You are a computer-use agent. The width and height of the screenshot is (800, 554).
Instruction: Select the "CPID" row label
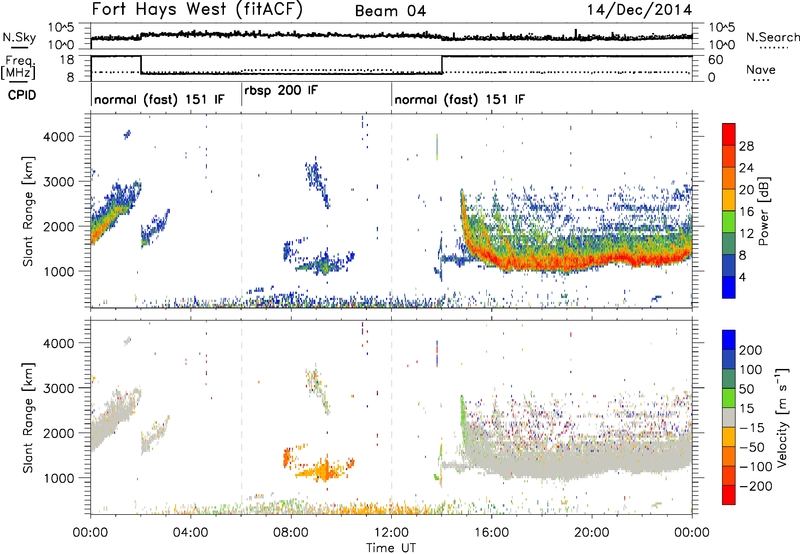(x=22, y=95)
